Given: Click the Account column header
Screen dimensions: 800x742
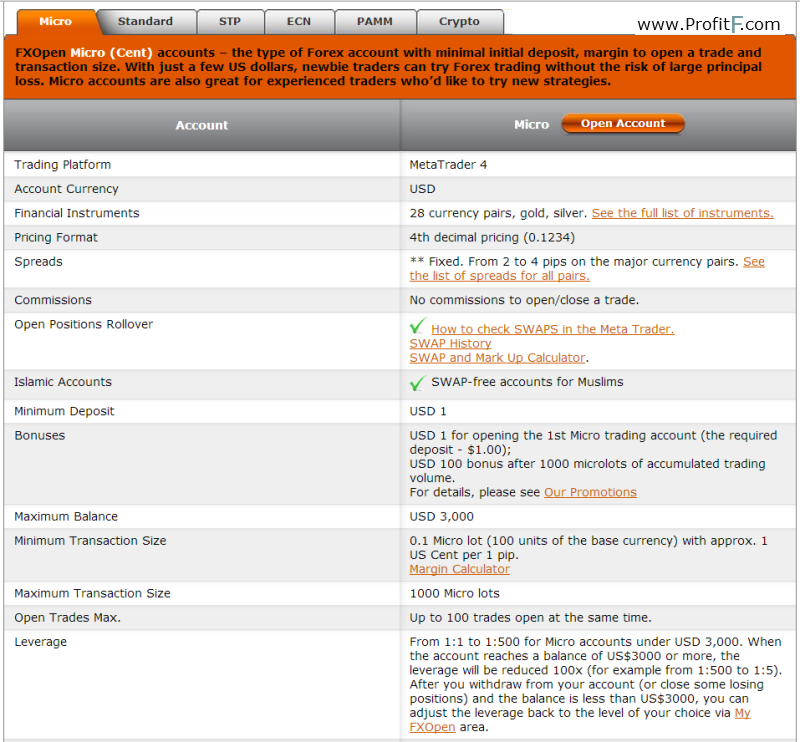Looking at the screenshot, I should point(202,125).
